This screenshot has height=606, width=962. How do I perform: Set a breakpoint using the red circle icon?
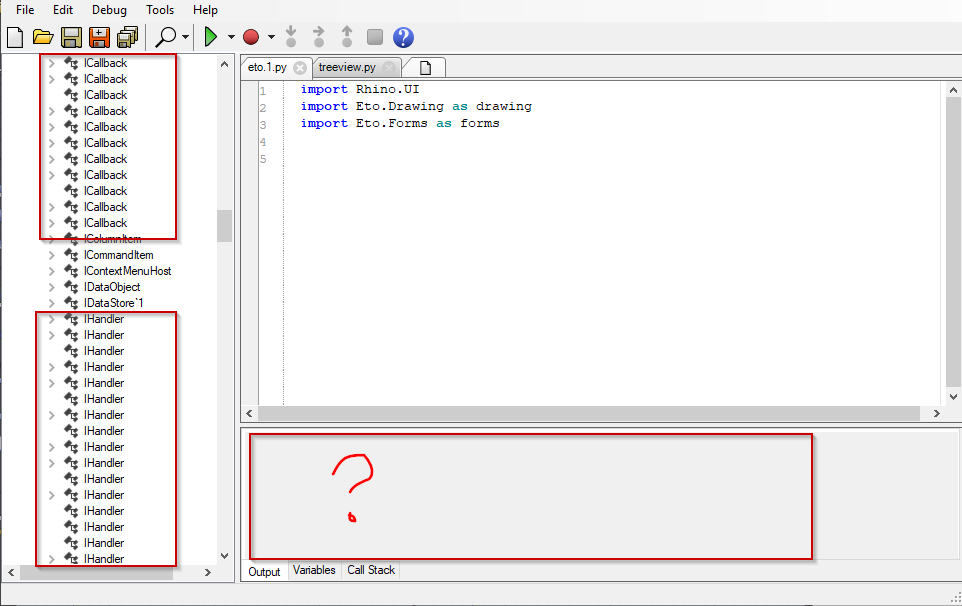point(252,36)
